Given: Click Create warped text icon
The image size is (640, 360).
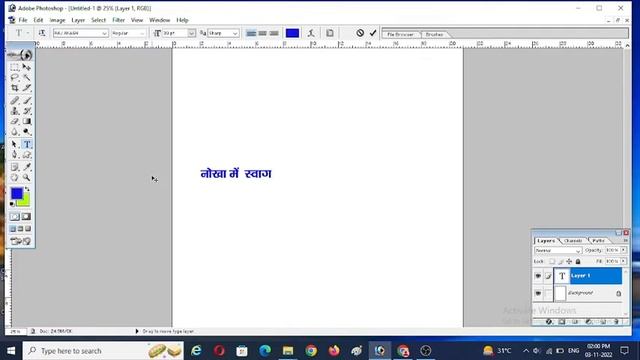Looking at the screenshot, I should point(311,33).
